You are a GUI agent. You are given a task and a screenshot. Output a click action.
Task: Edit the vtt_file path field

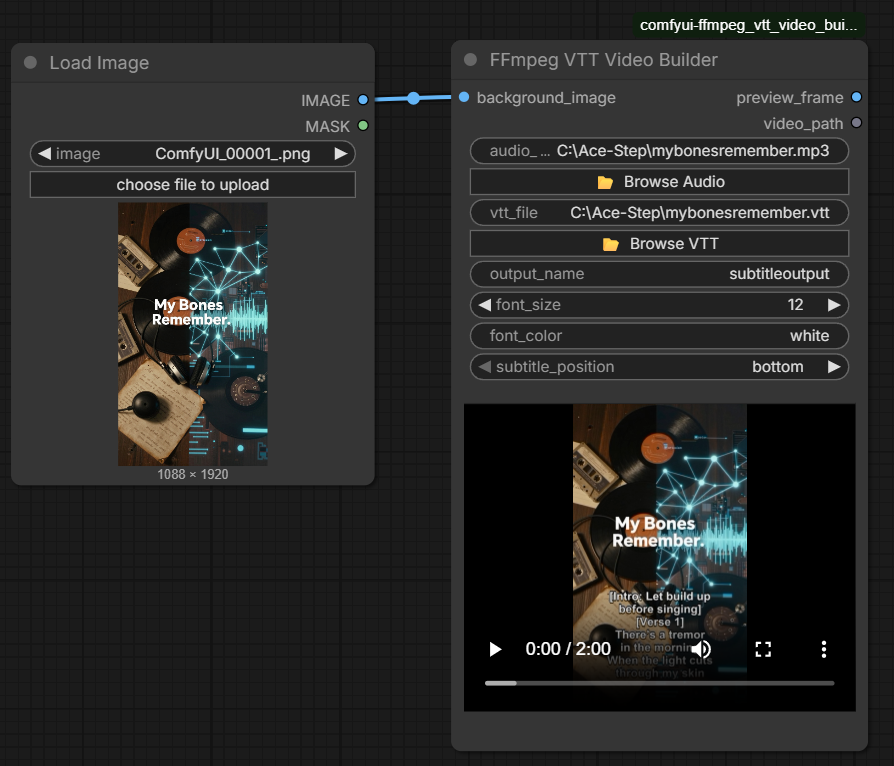point(659,213)
